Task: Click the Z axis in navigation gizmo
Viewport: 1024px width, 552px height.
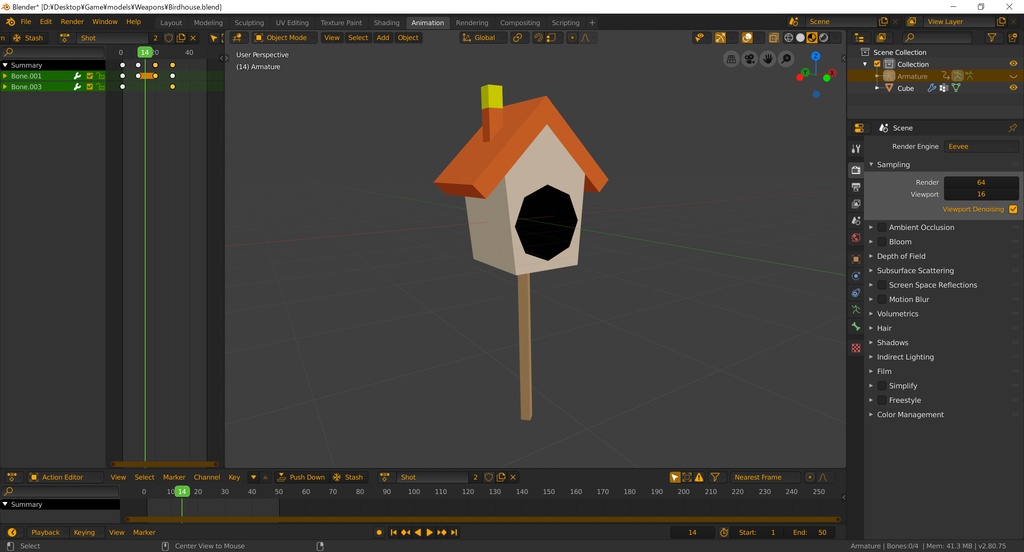Action: tap(816, 56)
